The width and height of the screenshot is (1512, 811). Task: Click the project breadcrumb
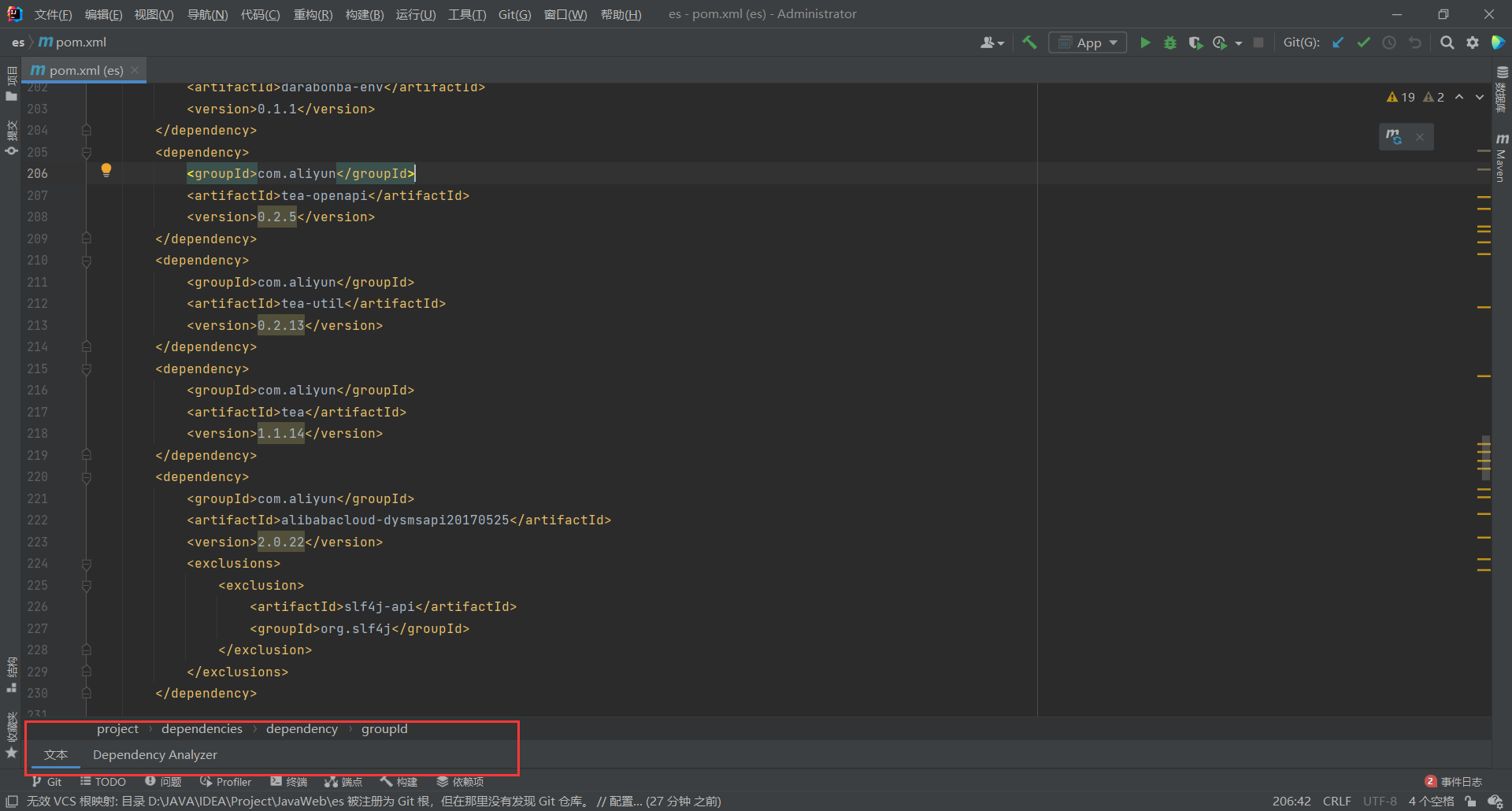click(x=117, y=729)
